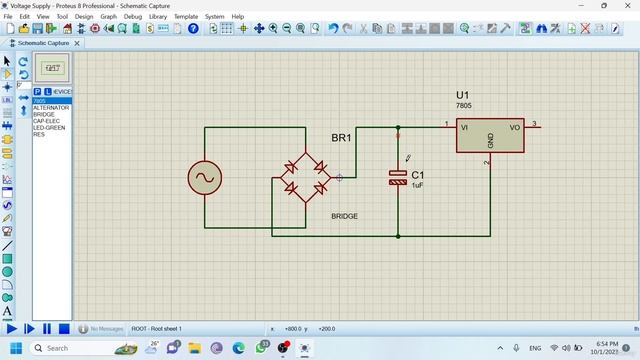Select the 2D Graphics Arc tool

pyautogui.click(x=7, y=284)
